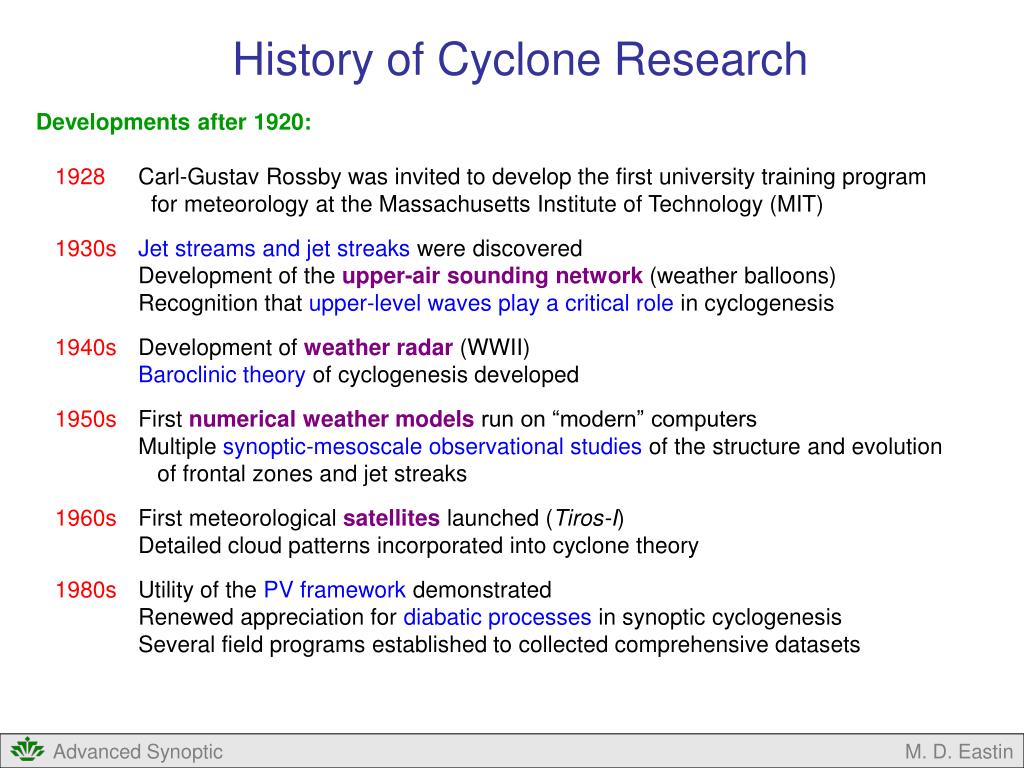Click 'upper-level waves play a critical role'

pyautogui.click(x=490, y=304)
